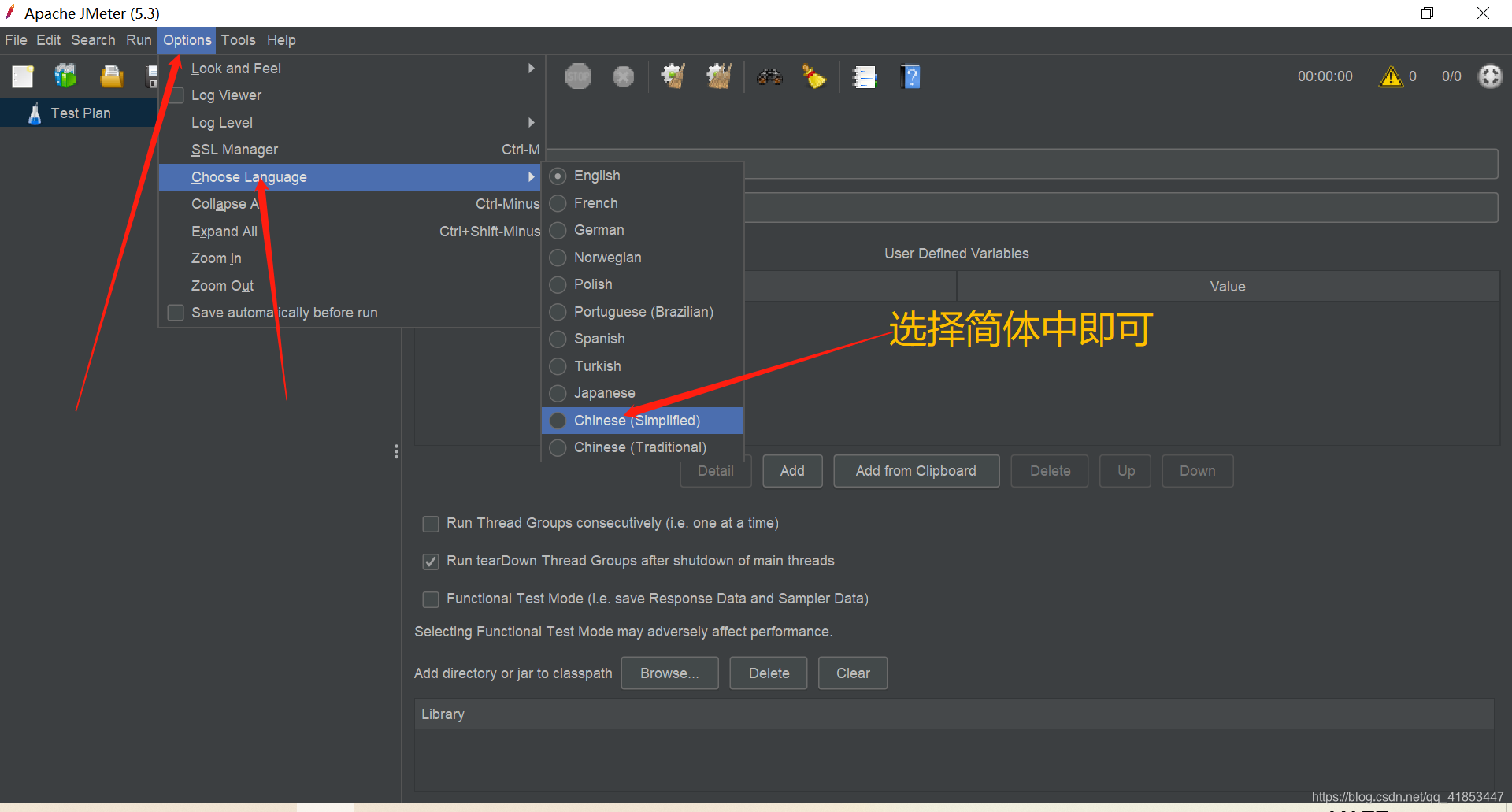Screen dimensions: 1512x812
Task: Click the New test plan icon
Action: pos(23,76)
